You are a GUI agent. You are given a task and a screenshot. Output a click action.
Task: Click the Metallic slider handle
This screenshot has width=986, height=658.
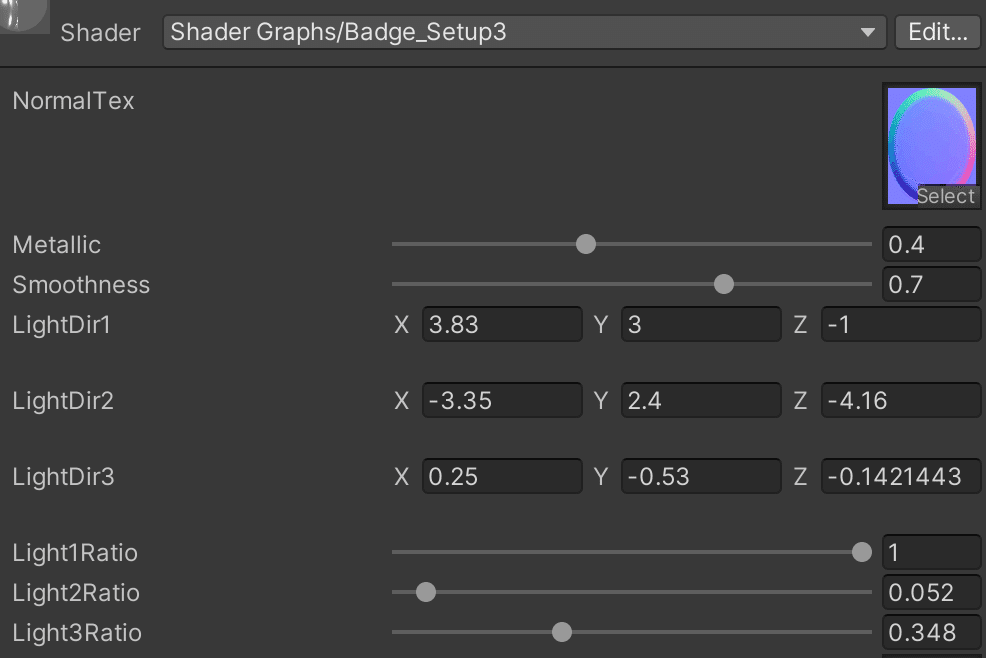point(586,244)
